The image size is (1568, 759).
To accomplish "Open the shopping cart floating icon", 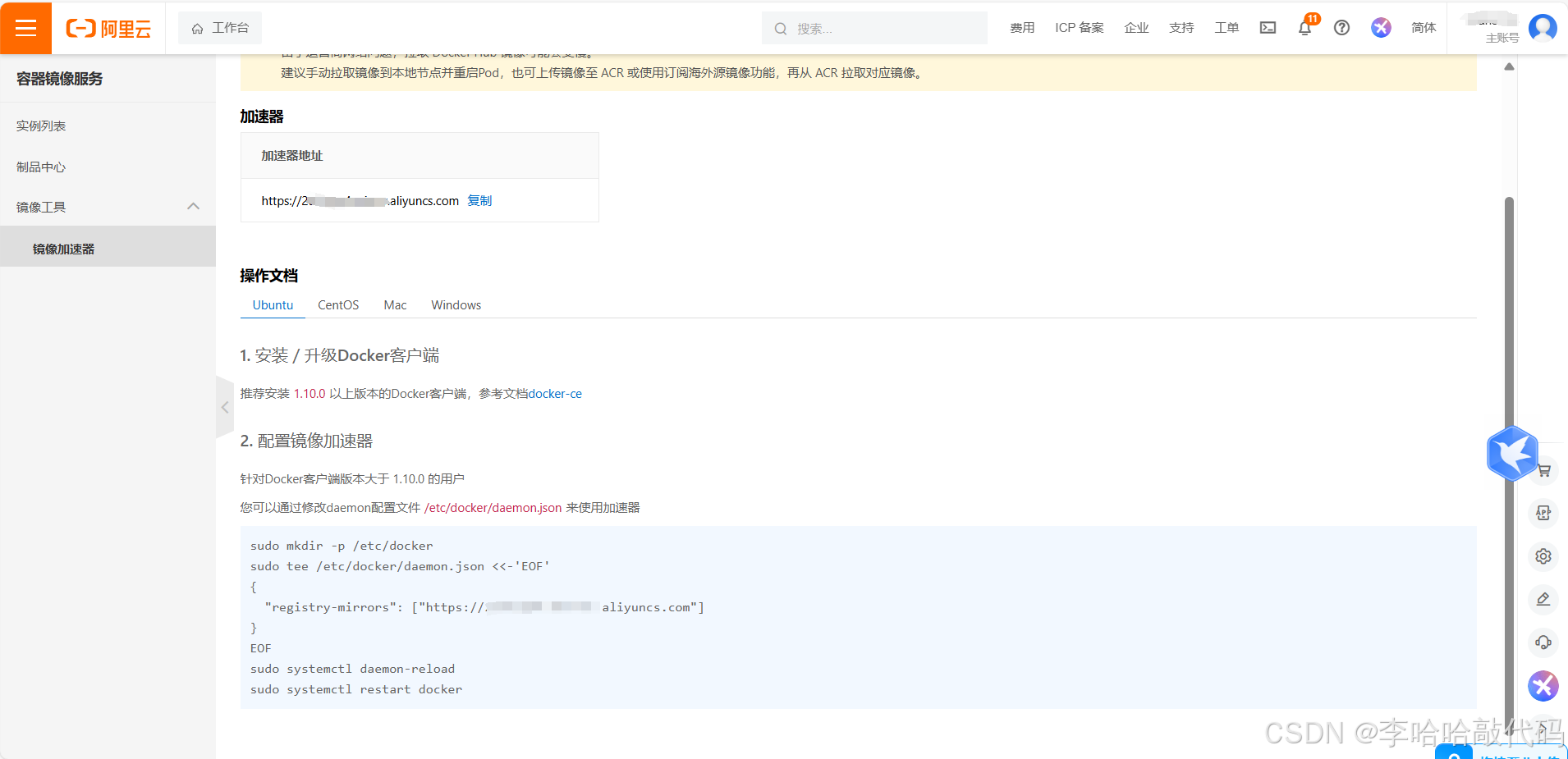I will 1544,471.
